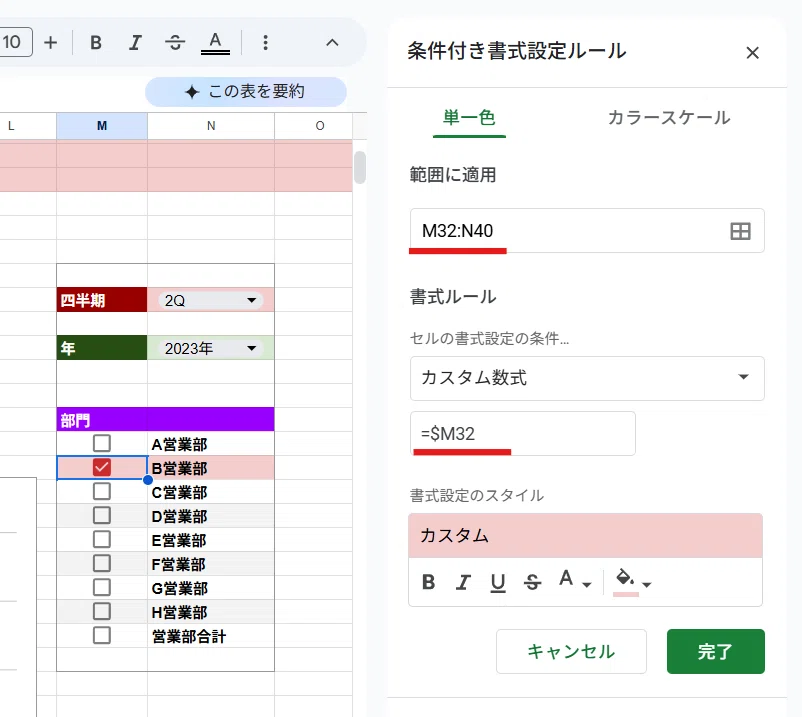The image size is (802, 717).
Task: Click the キャンセル button
Action: tap(571, 652)
